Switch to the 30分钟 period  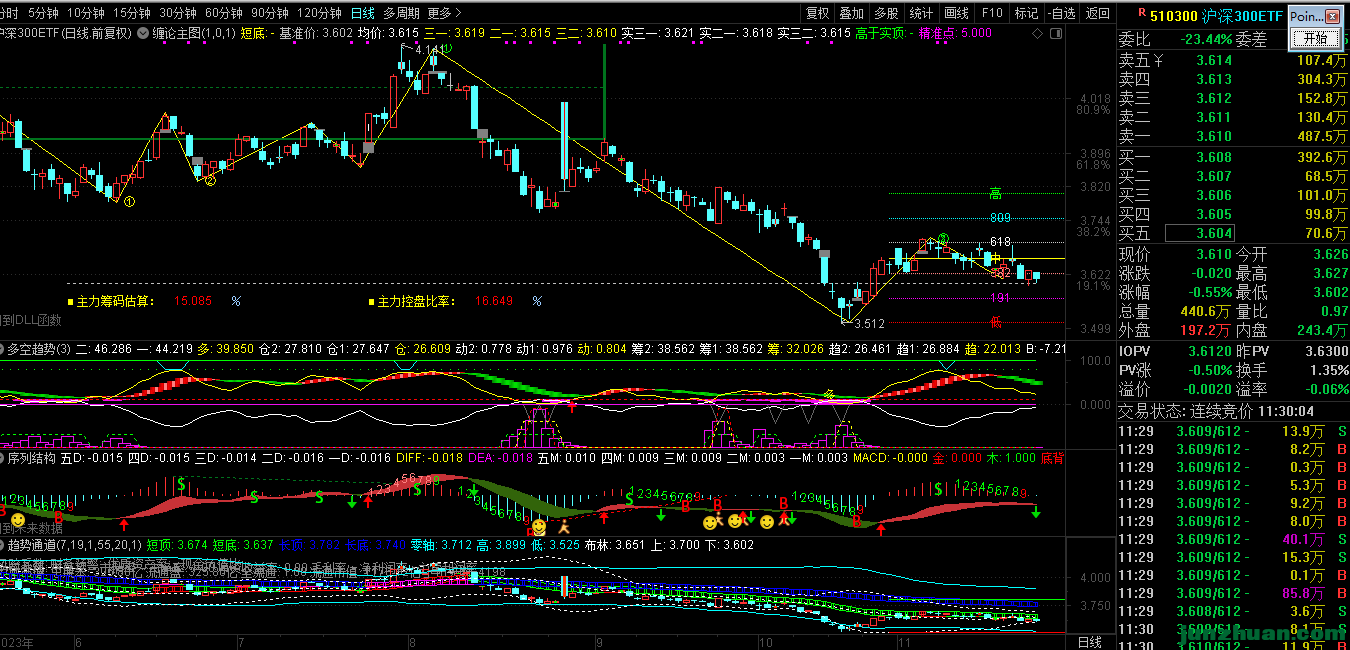pos(177,13)
